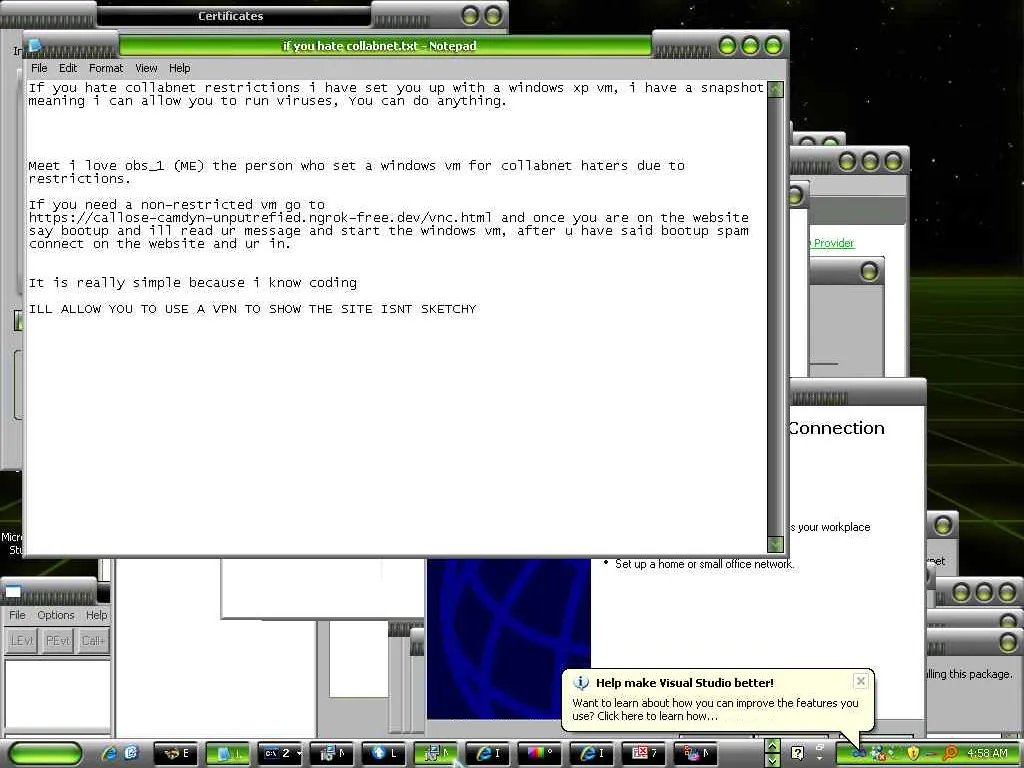This screenshot has height=768, width=1024.
Task: Click the green Start button
Action: tap(44, 753)
